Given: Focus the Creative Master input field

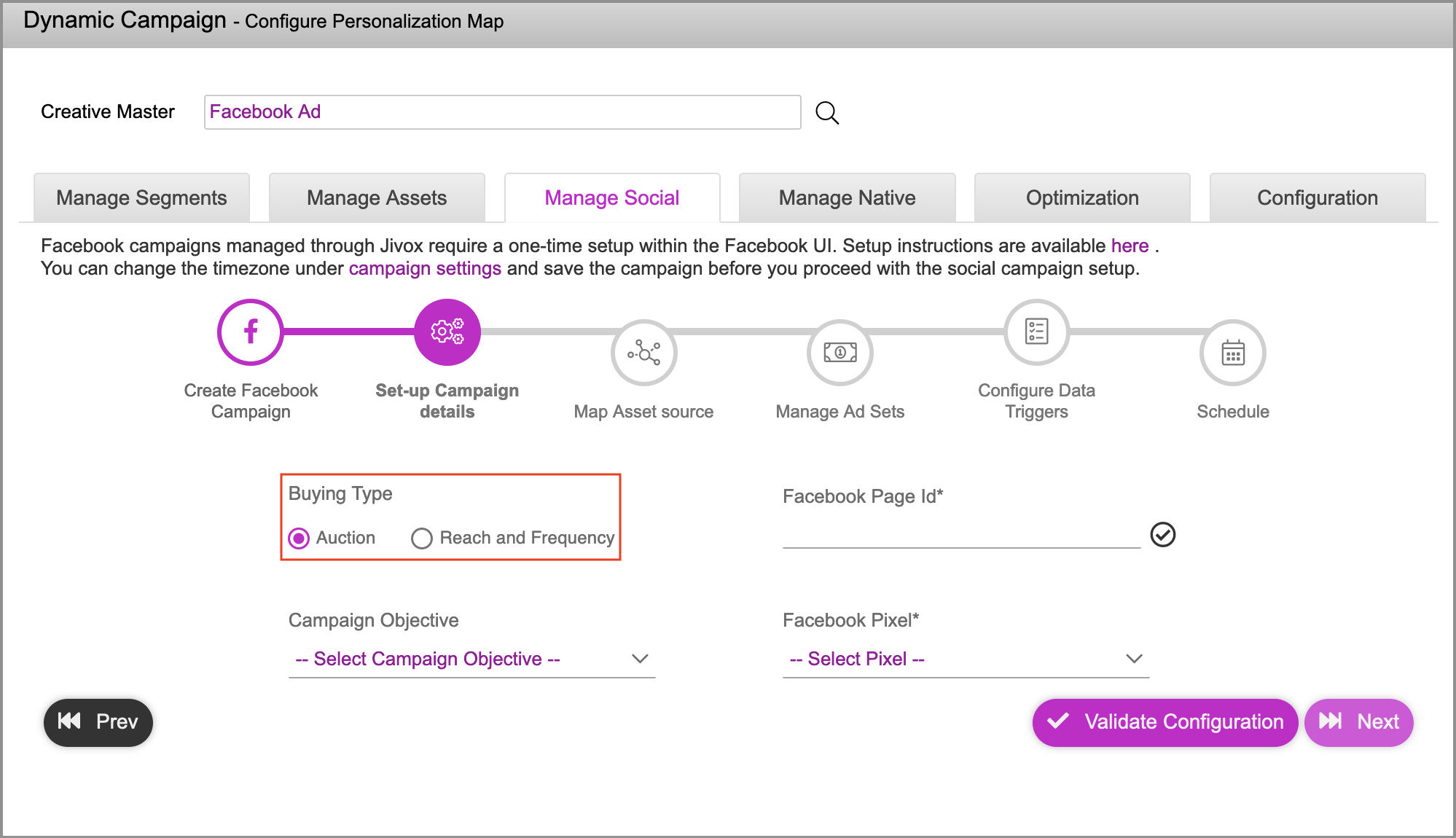Looking at the screenshot, I should pos(503,112).
